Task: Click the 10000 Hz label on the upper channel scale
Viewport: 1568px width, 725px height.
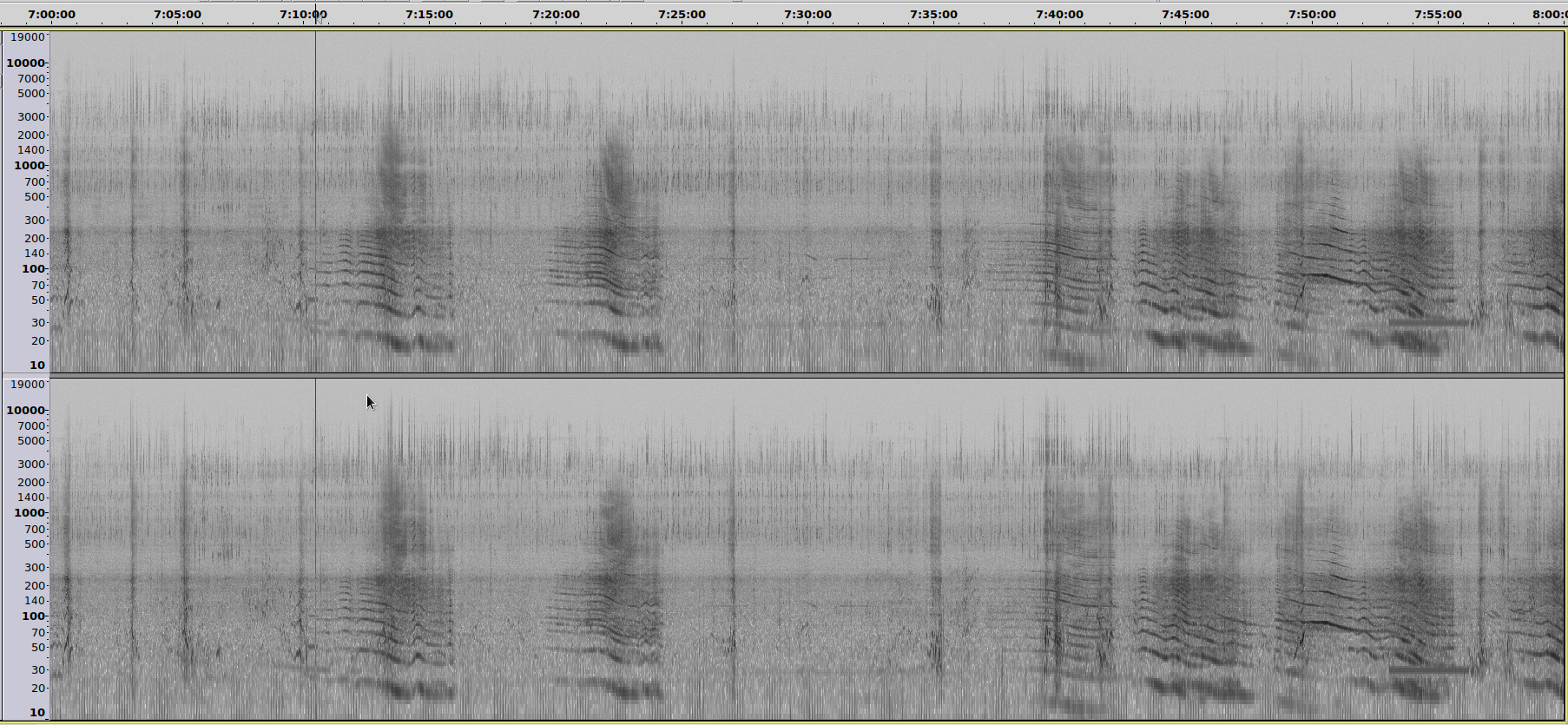Action: [x=25, y=63]
